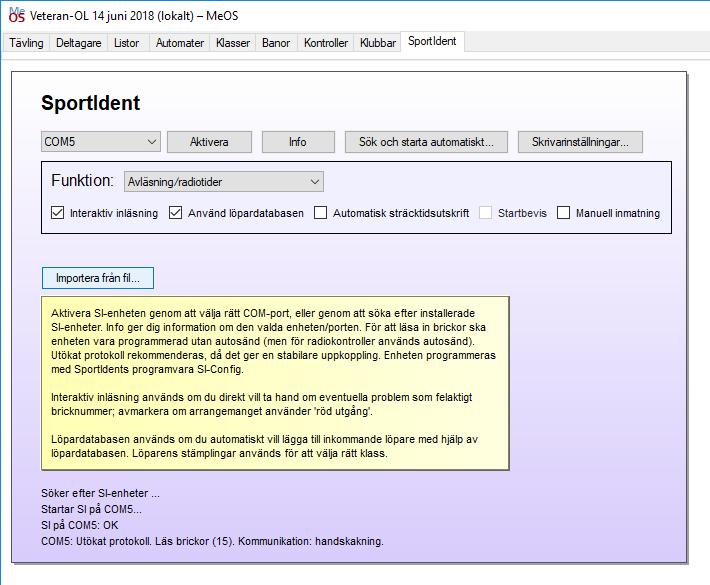The image size is (710, 585).
Task: Click Importera från fil button
Action: pyautogui.click(x=98, y=278)
